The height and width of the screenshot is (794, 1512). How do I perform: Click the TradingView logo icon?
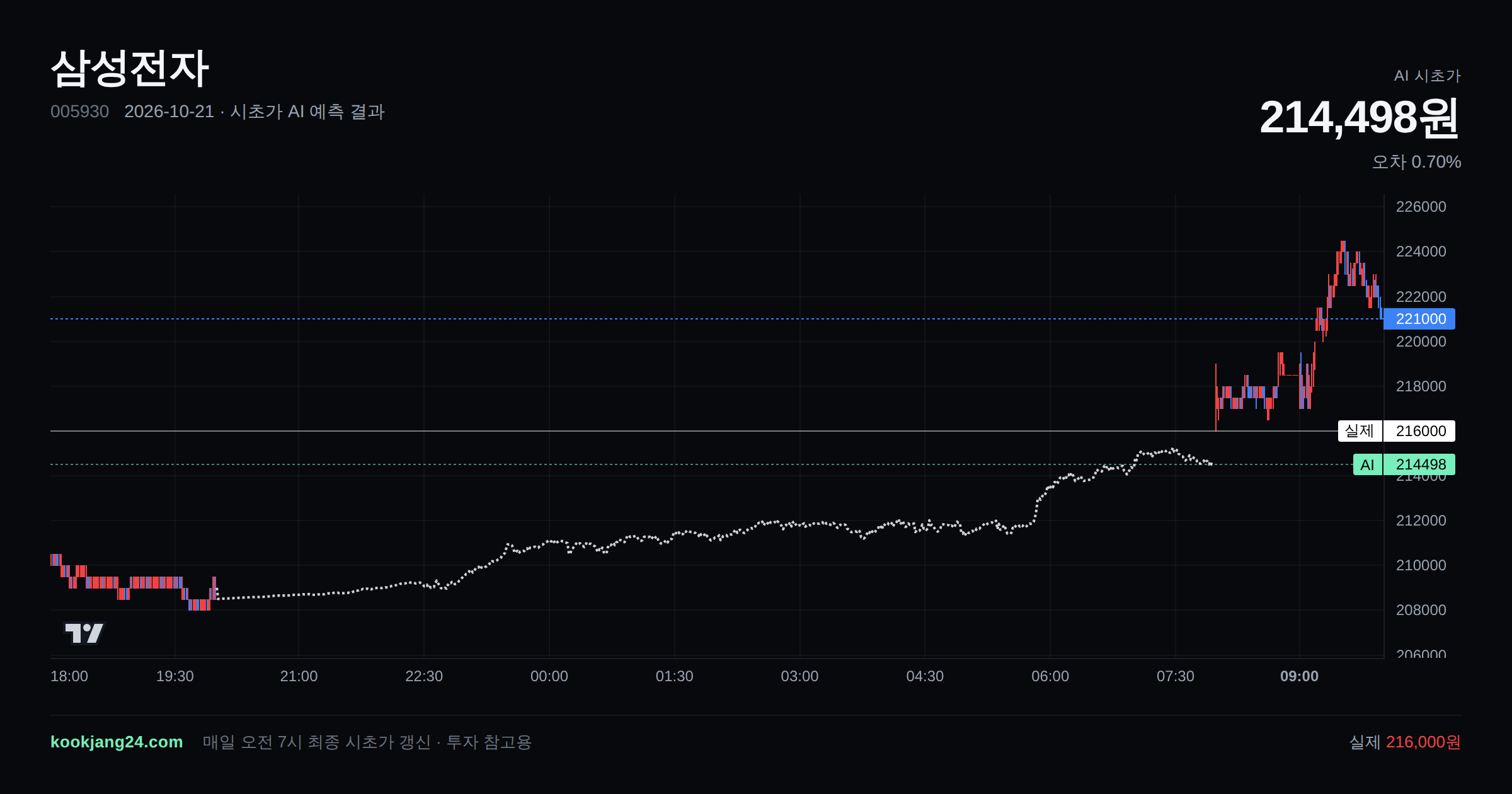[84, 633]
